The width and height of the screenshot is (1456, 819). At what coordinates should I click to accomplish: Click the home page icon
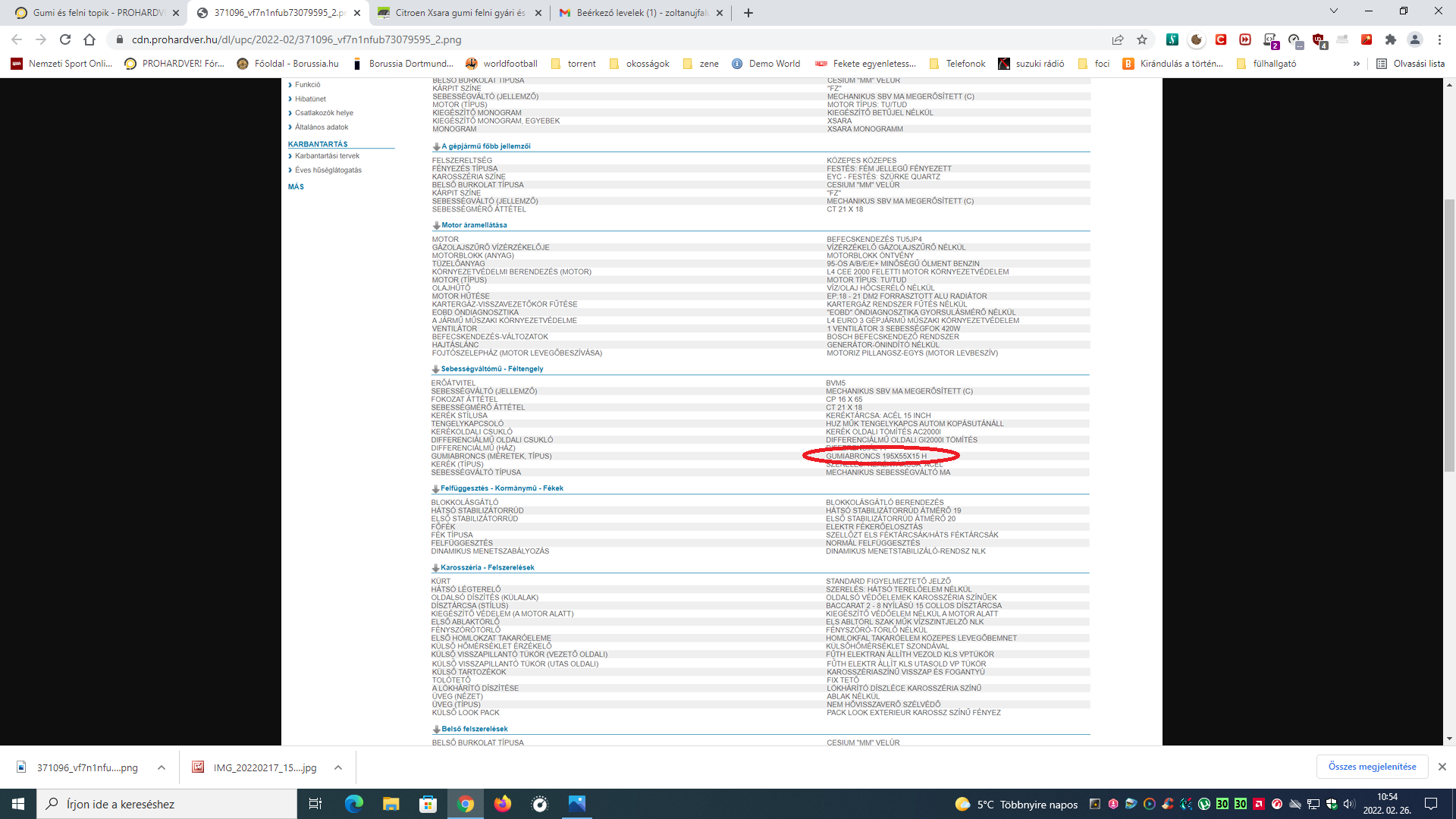coord(89,39)
